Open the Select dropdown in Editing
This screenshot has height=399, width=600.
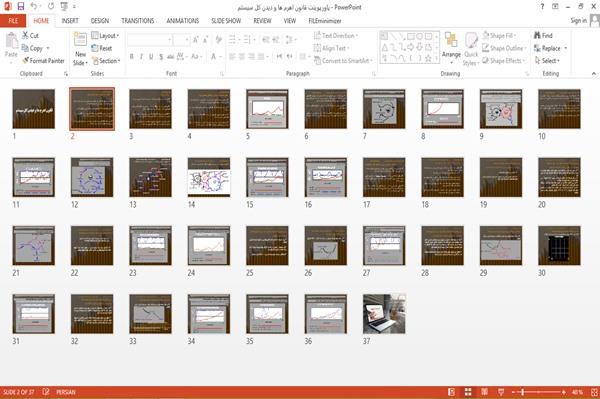[x=547, y=61]
